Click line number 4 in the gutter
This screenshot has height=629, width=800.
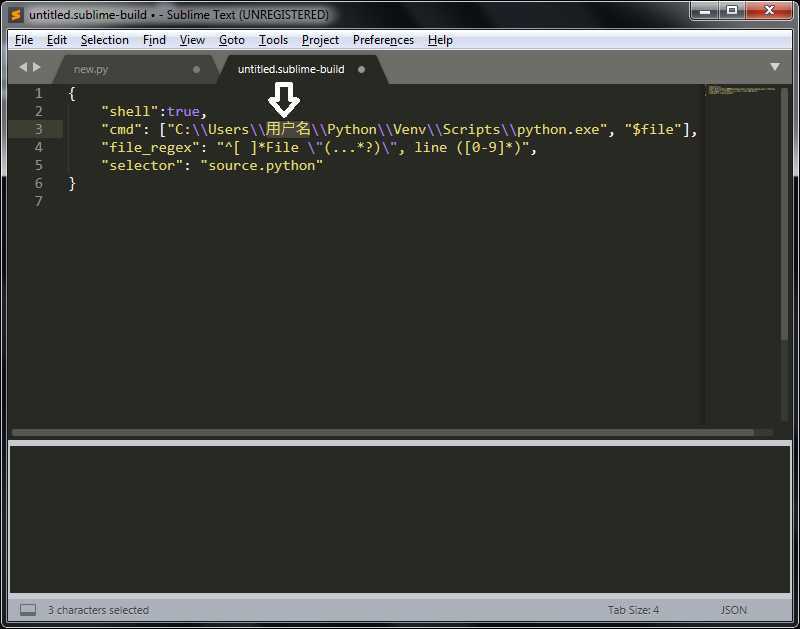(x=38, y=147)
